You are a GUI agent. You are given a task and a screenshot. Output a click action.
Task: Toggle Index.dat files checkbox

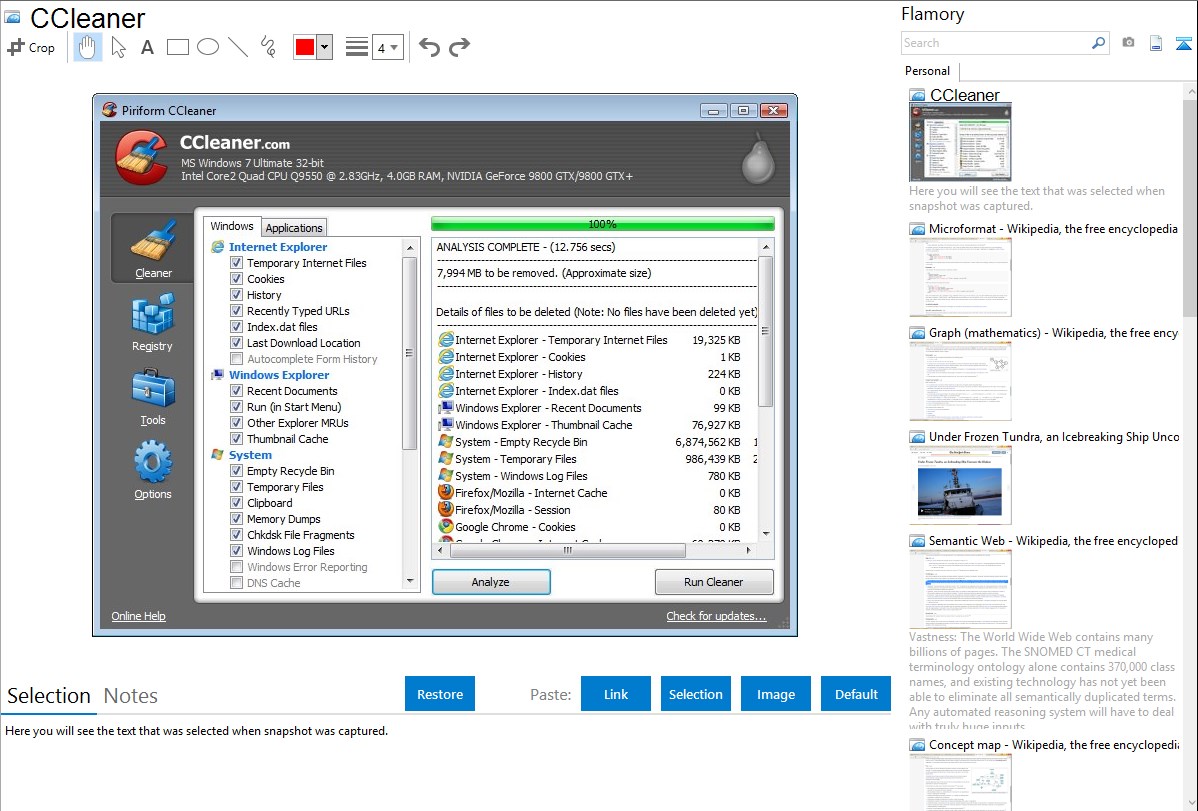(237, 327)
